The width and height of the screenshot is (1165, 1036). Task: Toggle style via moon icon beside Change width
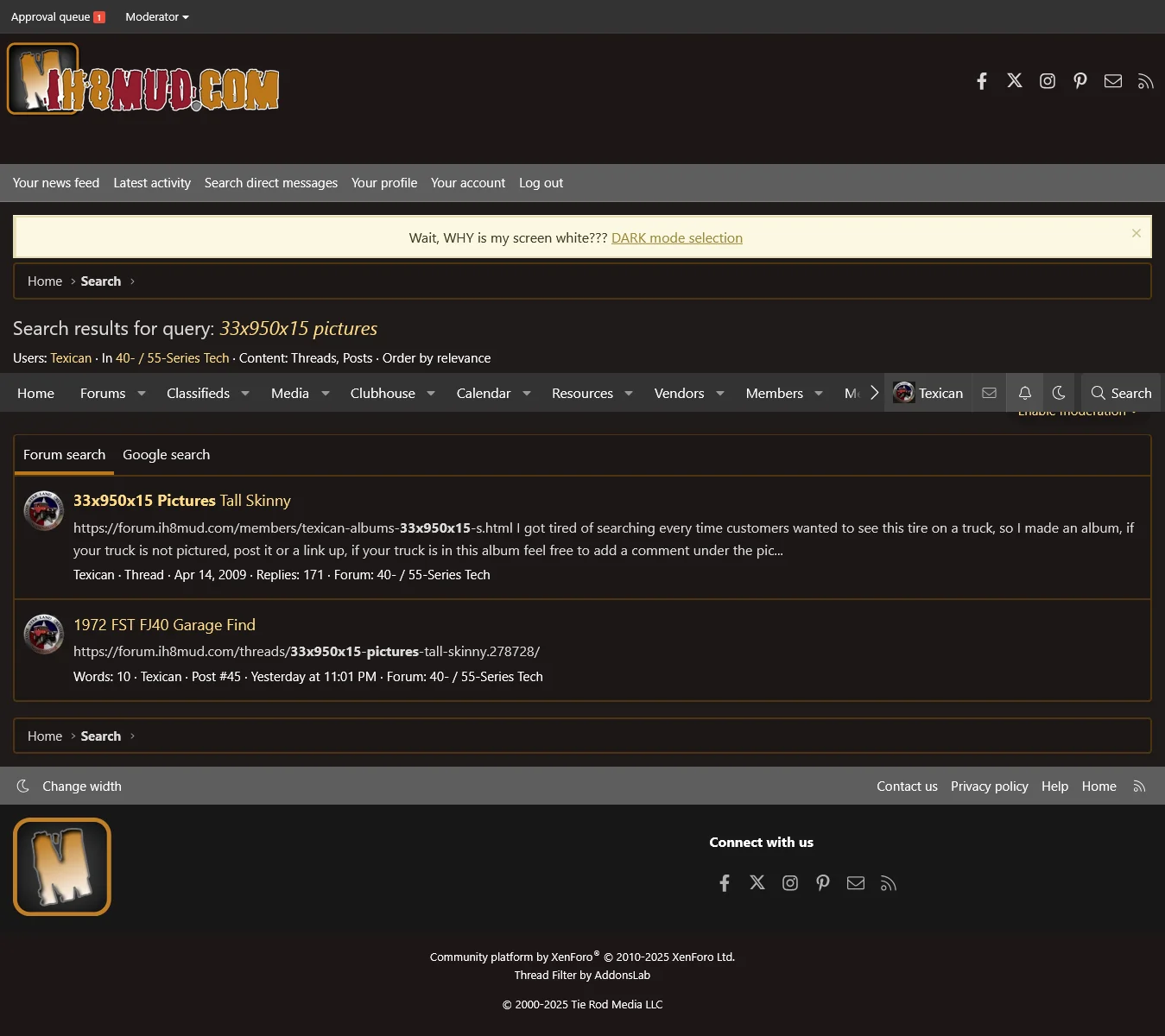[x=23, y=786]
